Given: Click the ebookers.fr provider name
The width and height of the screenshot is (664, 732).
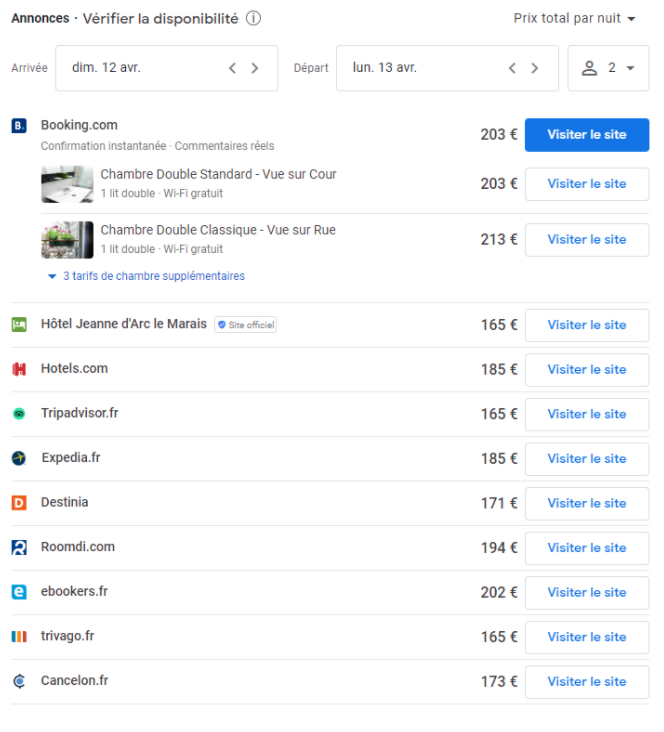Looking at the screenshot, I should (x=74, y=591).
